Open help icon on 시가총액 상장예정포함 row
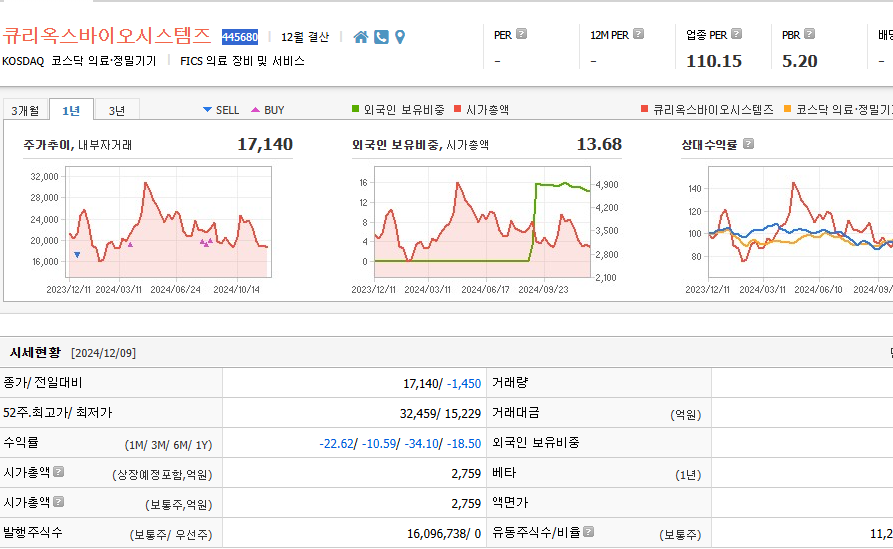Image resolution: width=893 pixels, height=549 pixels. click(x=59, y=472)
